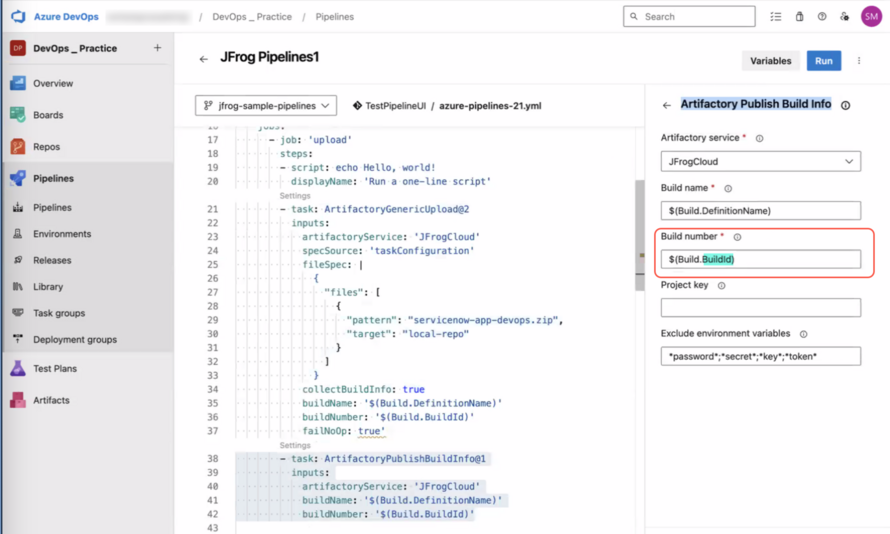Click the TestPipelineUI repository path
The image size is (890, 534).
(395, 106)
